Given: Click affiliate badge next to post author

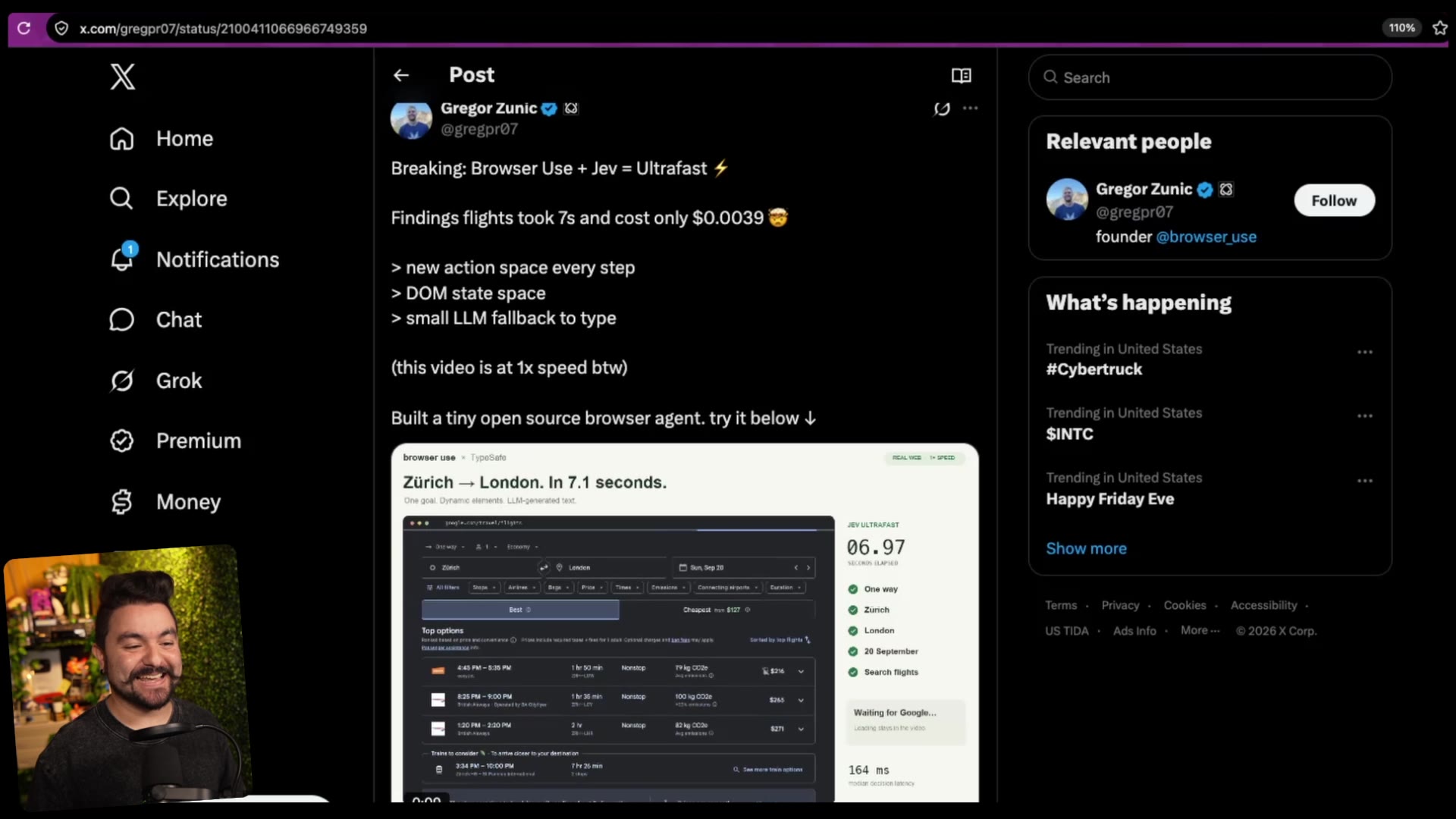Looking at the screenshot, I should [x=571, y=108].
